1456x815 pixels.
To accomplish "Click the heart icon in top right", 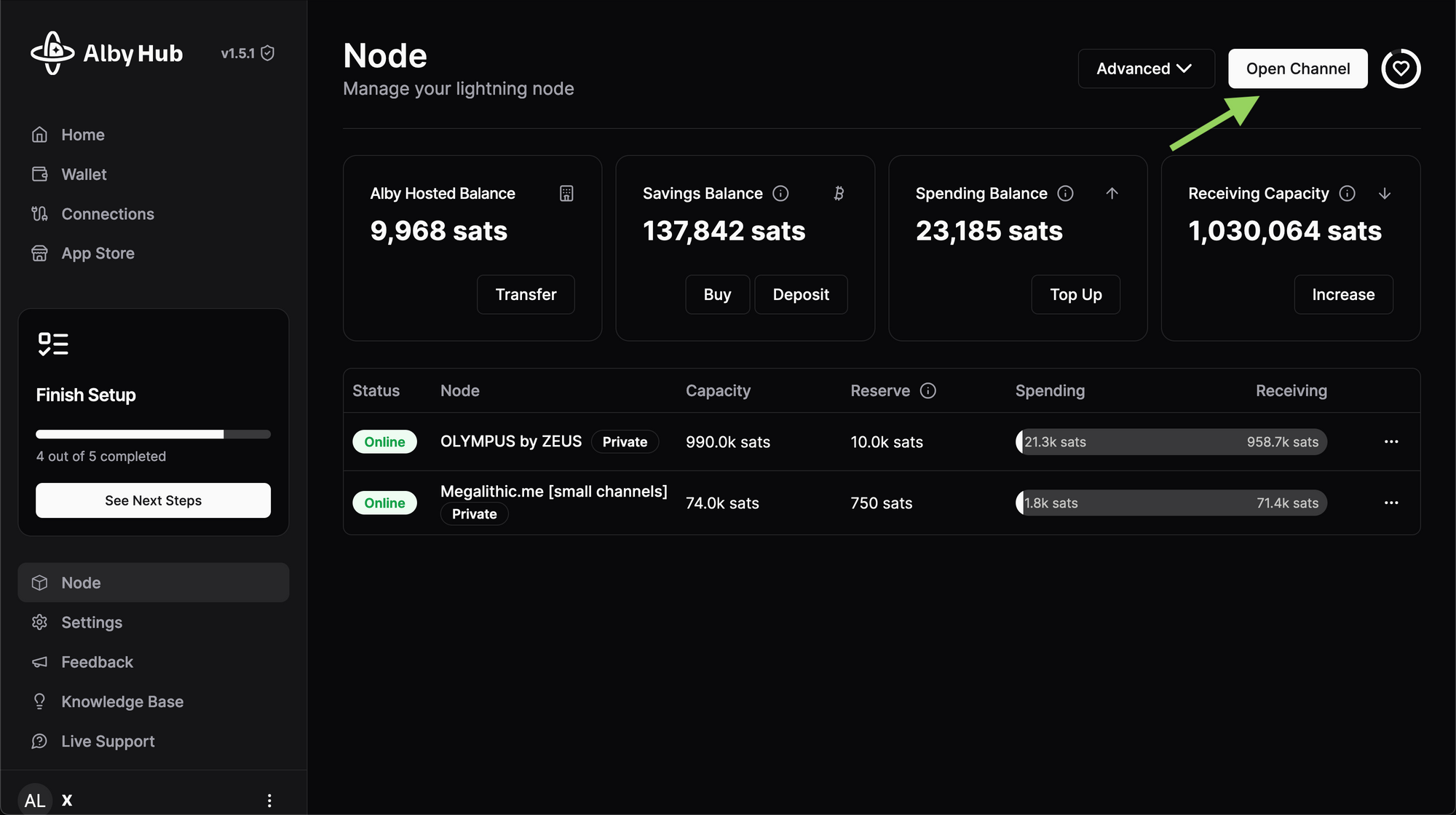I will (1401, 68).
